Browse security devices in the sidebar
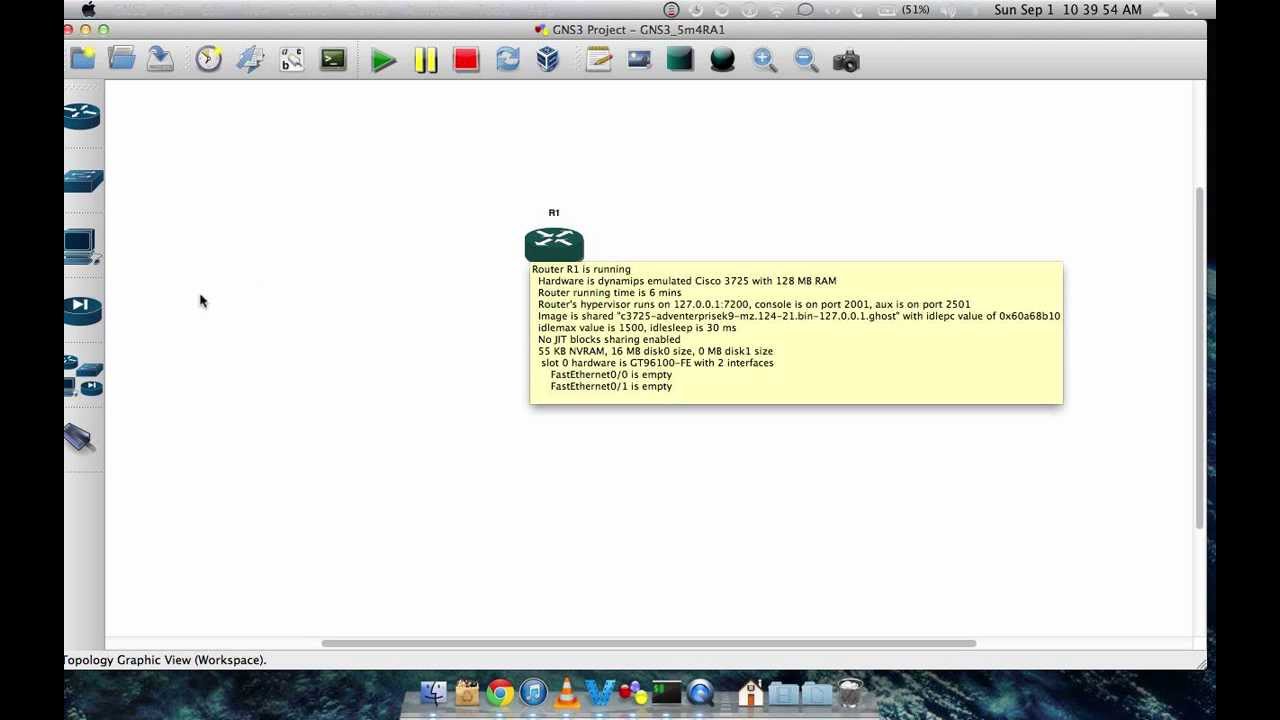The height and width of the screenshot is (720, 1280). 83,310
